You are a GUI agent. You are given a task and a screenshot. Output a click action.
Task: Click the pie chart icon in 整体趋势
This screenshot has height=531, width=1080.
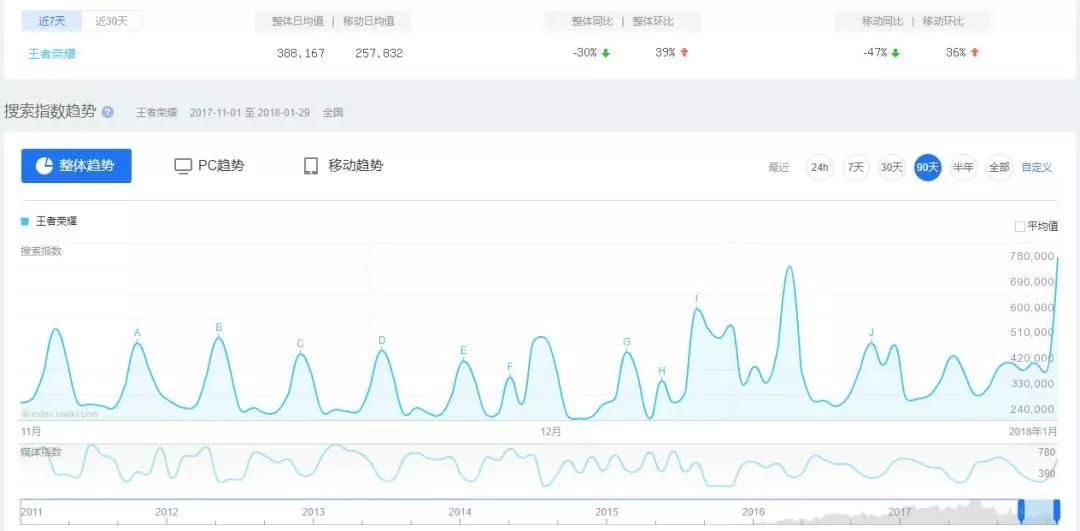pos(44,166)
